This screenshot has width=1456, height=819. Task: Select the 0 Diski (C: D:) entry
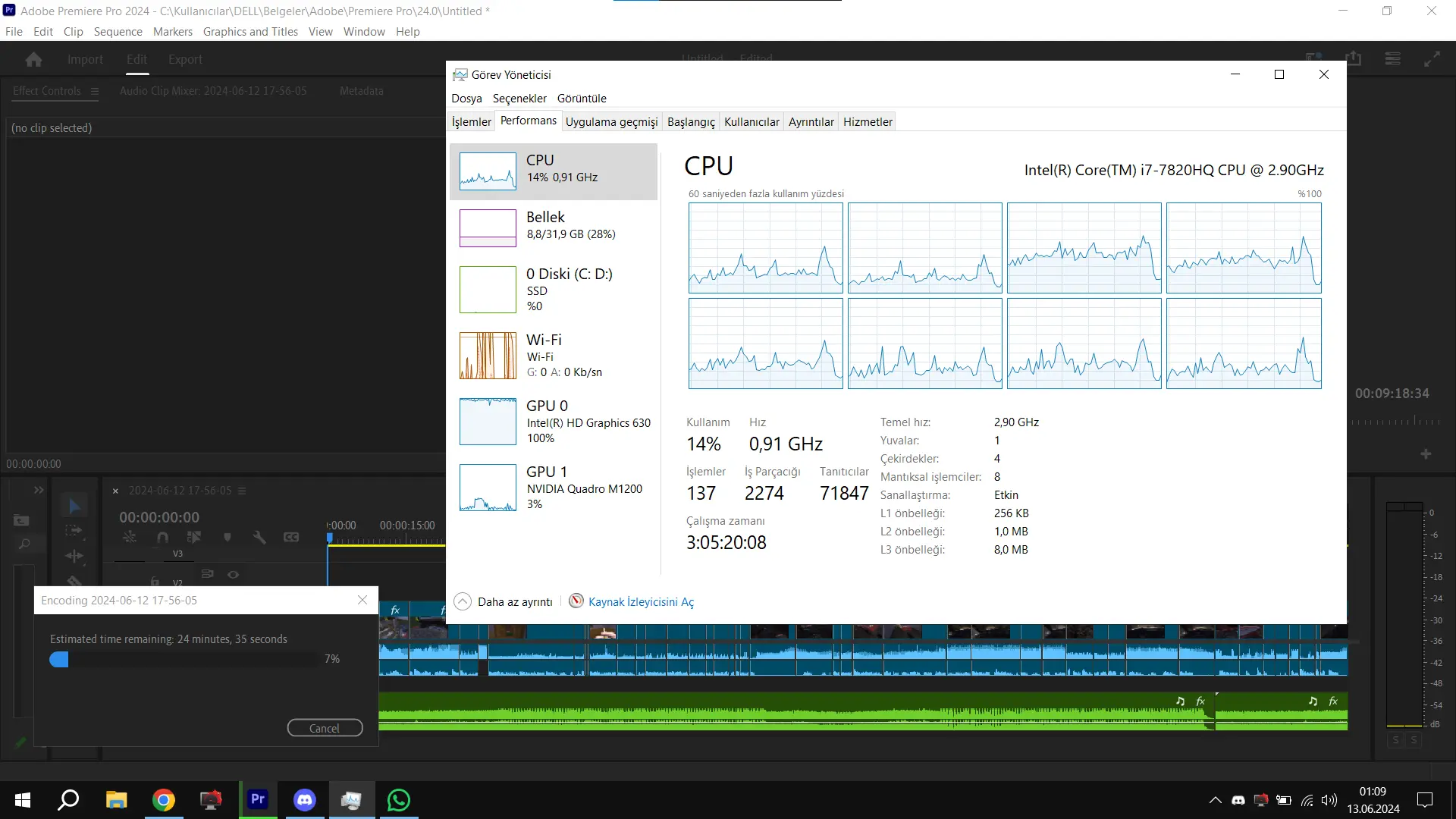554,289
